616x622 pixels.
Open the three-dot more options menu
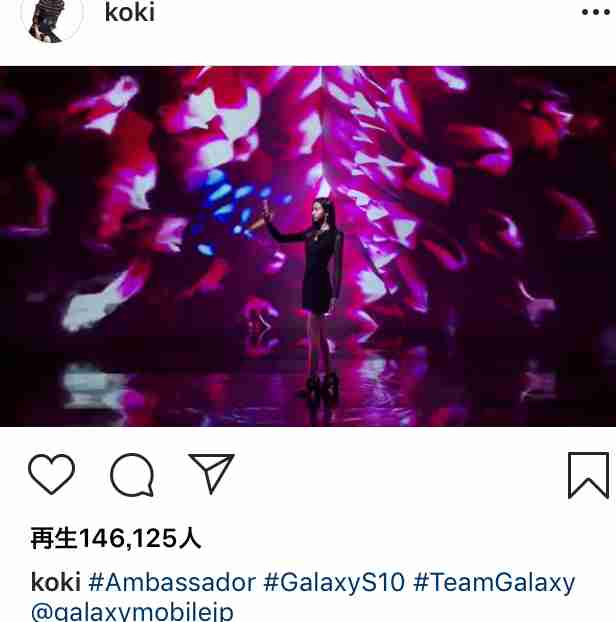point(595,12)
